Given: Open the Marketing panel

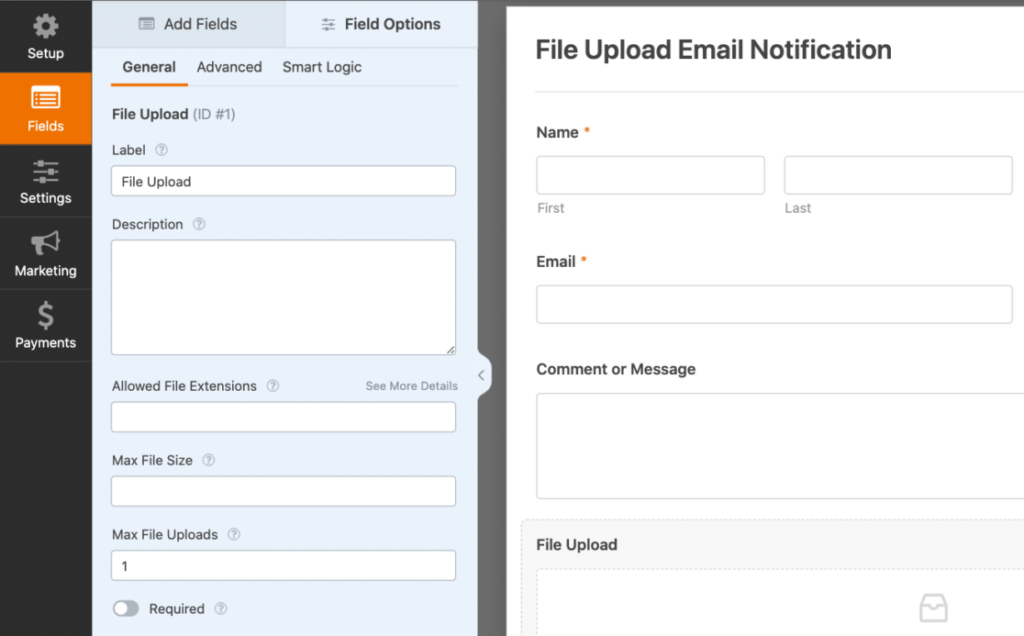Looking at the screenshot, I should tap(45, 254).
